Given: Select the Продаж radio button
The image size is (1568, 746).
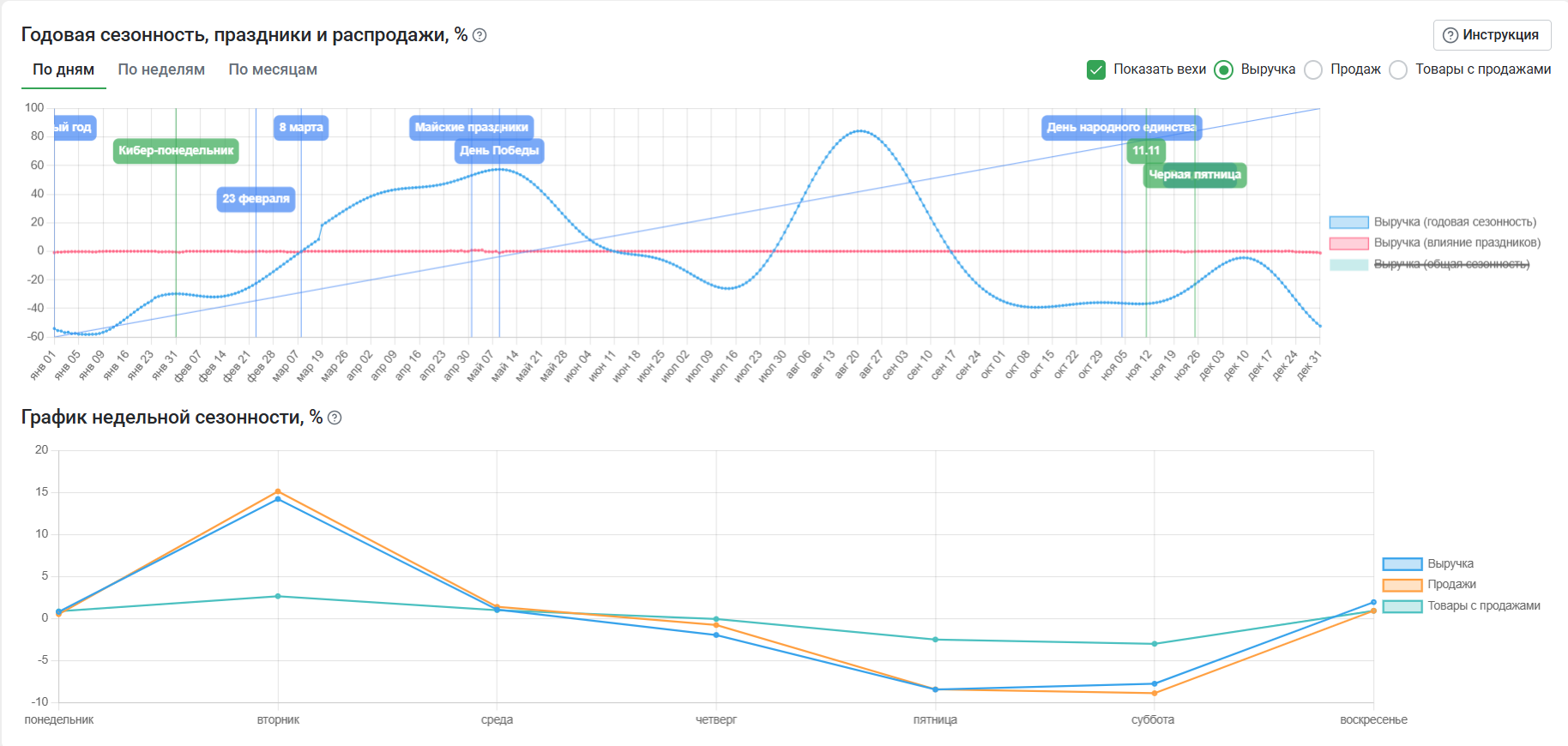Looking at the screenshot, I should click(x=1313, y=69).
